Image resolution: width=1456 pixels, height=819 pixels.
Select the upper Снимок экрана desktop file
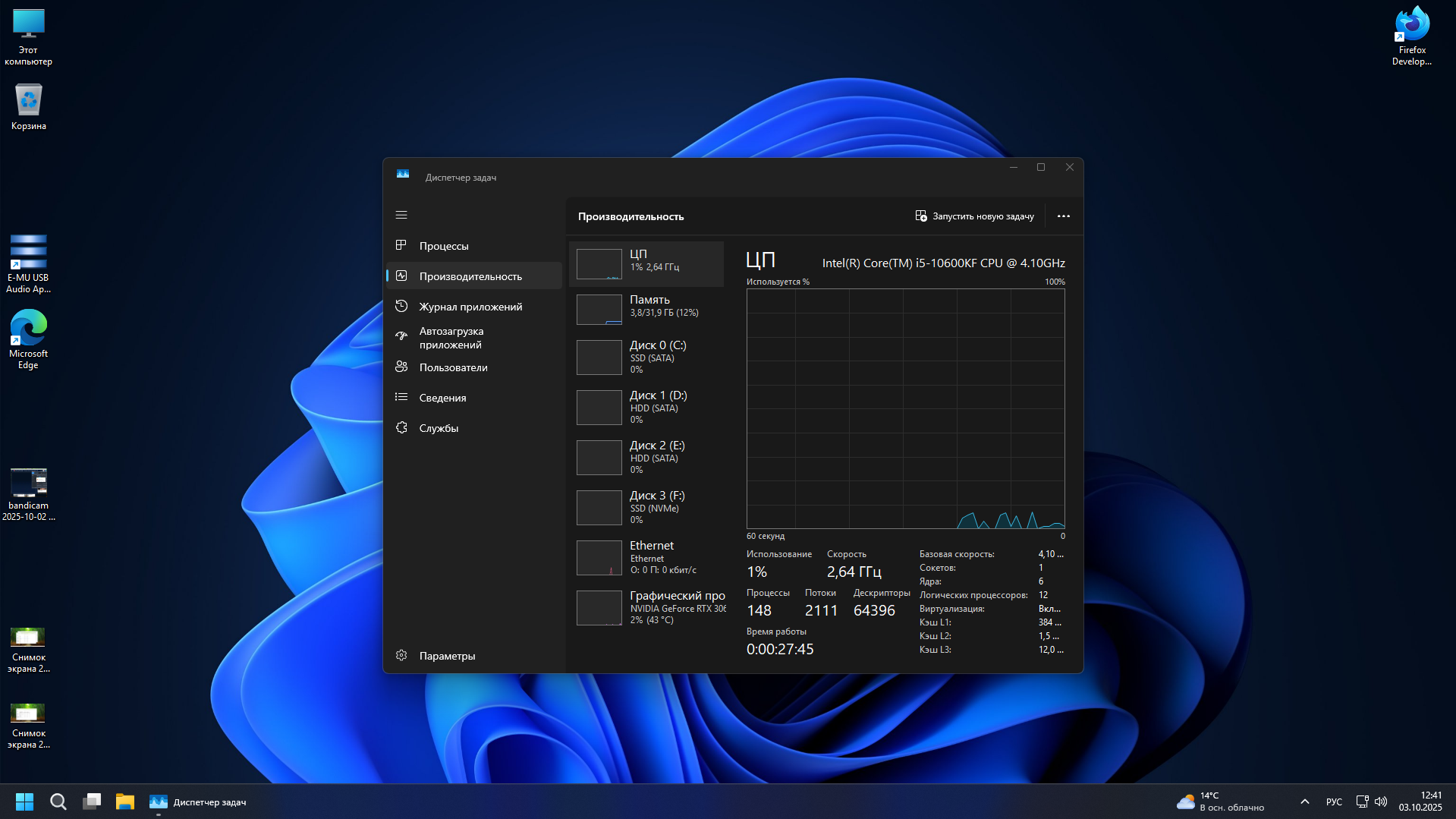click(x=29, y=650)
